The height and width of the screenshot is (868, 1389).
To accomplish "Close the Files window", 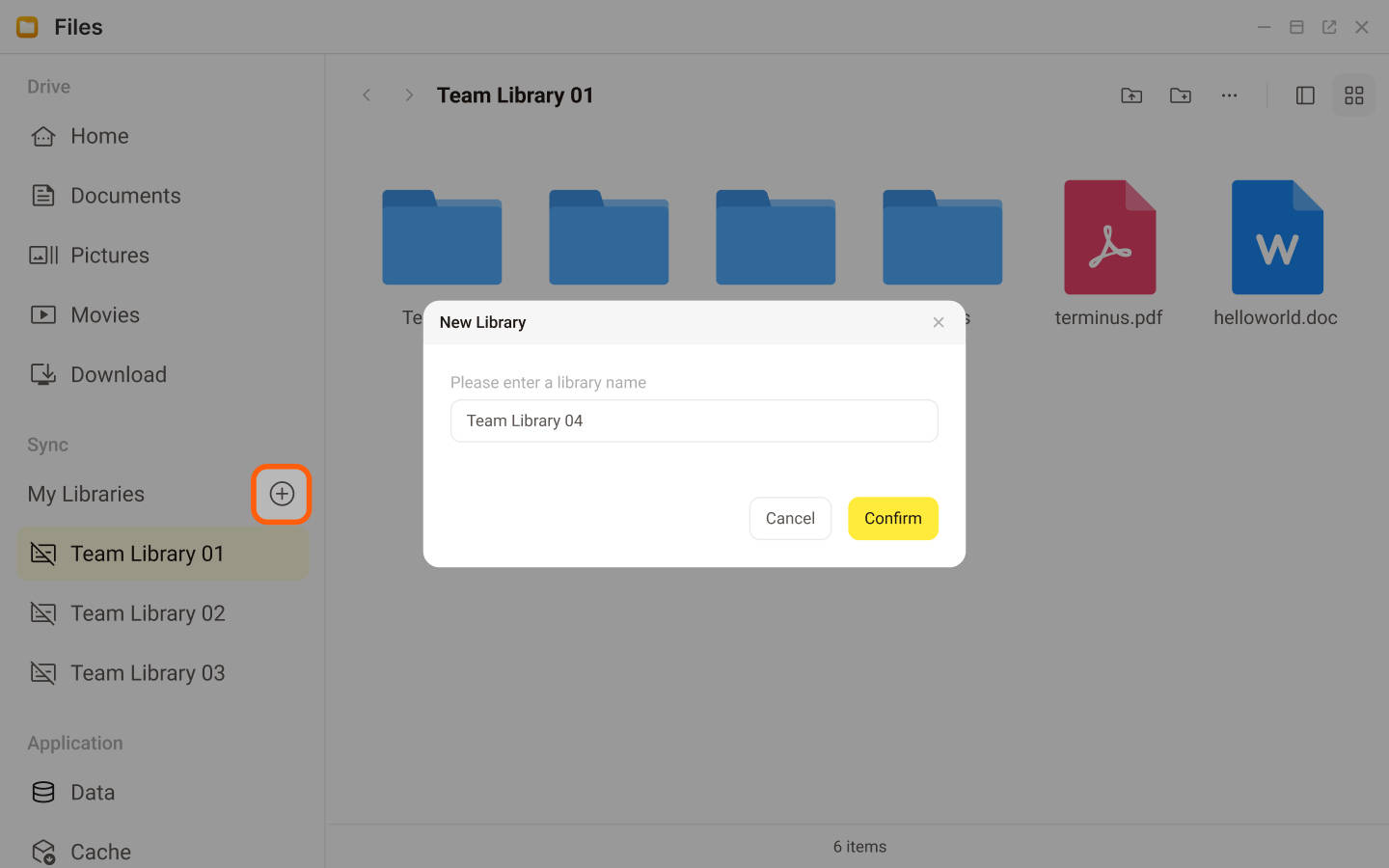I will [x=1362, y=27].
